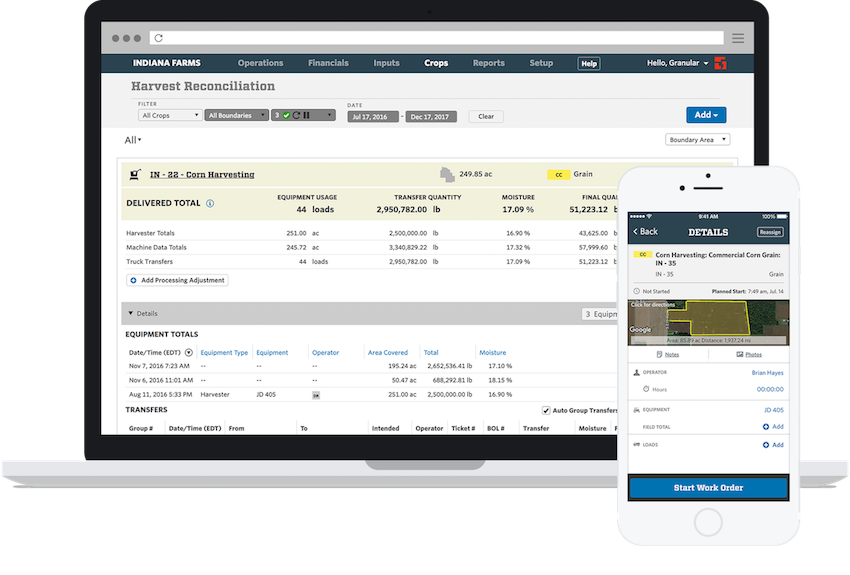Image resolution: width=850 pixels, height=575 pixels.
Task: Click the harvesting icon beside IN - 22
Action: pyautogui.click(x=135, y=175)
